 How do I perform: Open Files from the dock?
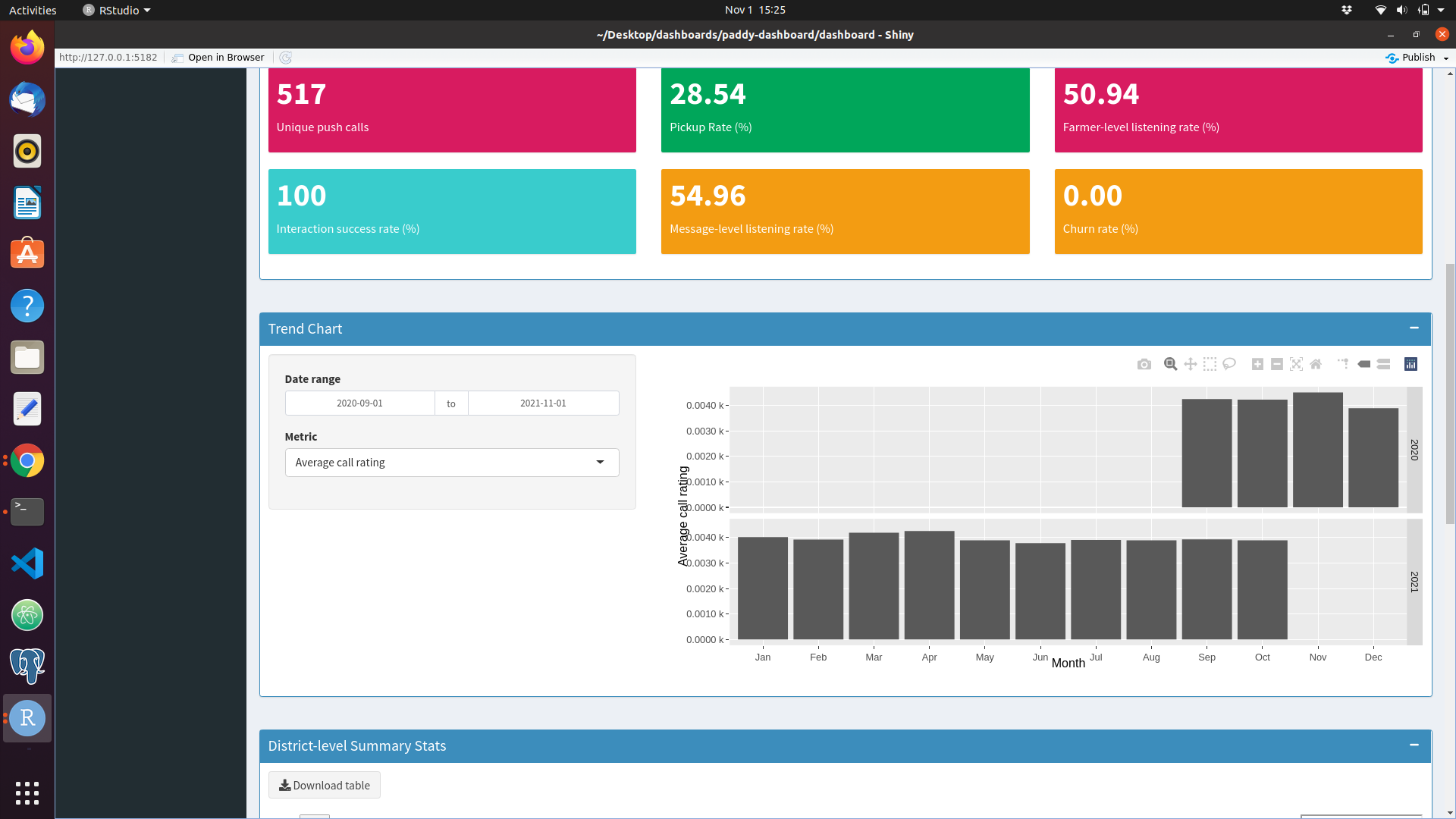27,357
